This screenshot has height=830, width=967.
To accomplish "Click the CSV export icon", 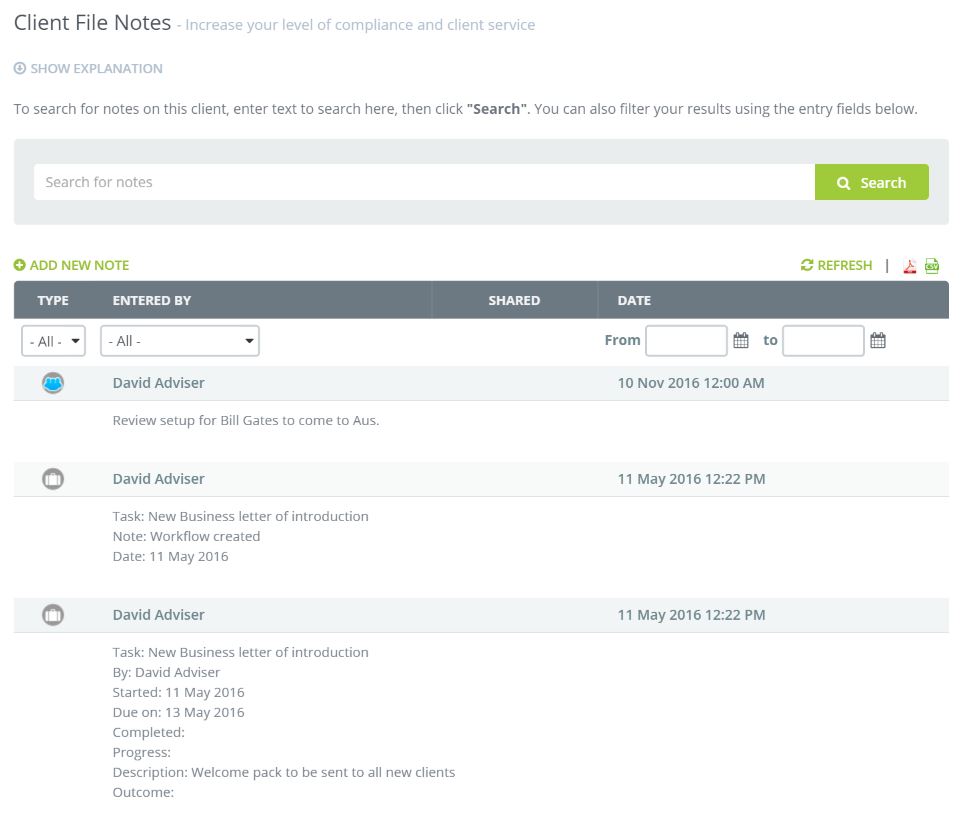I will pyautogui.click(x=932, y=266).
